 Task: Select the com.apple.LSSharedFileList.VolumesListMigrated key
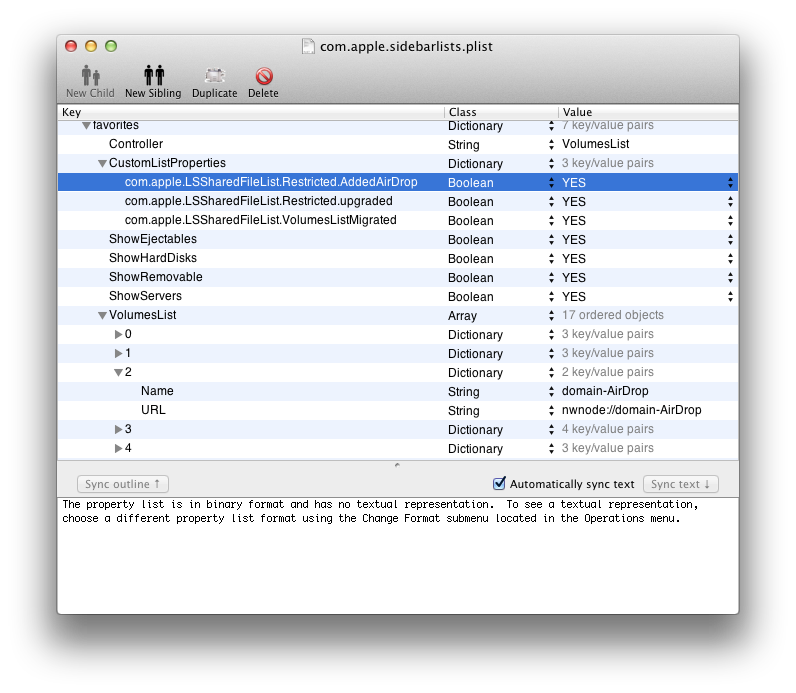[260, 220]
